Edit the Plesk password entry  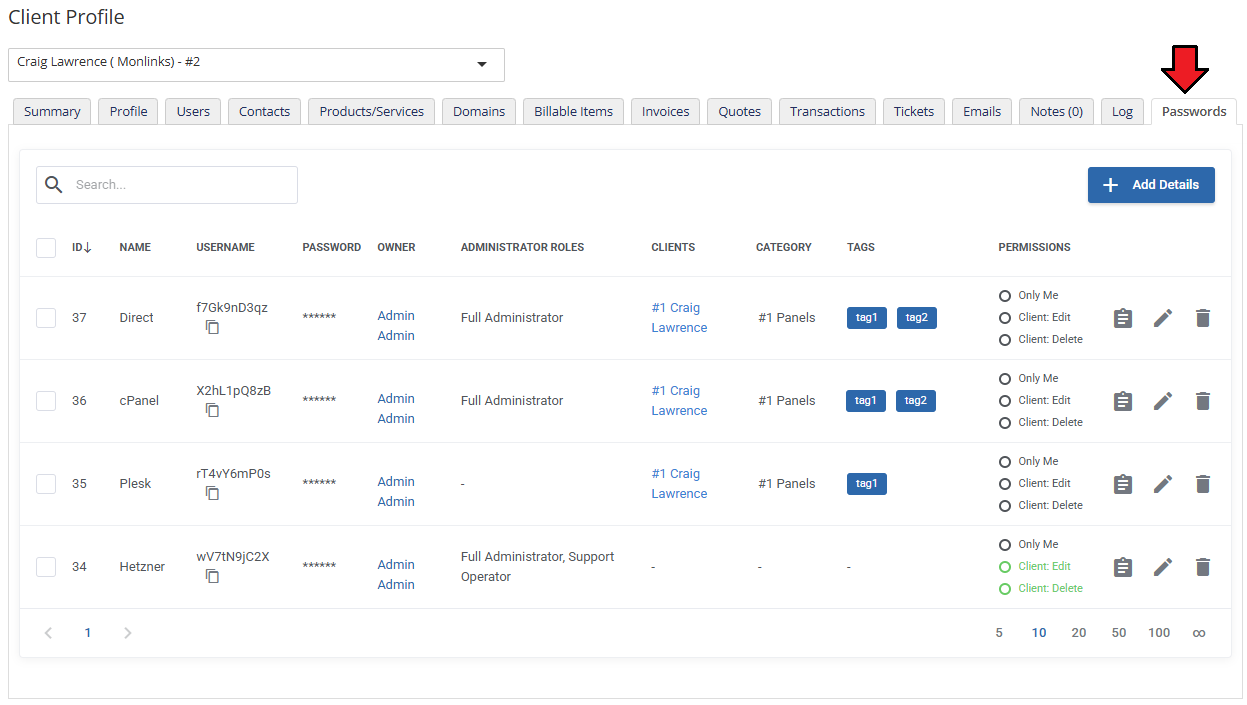[x=1162, y=484]
